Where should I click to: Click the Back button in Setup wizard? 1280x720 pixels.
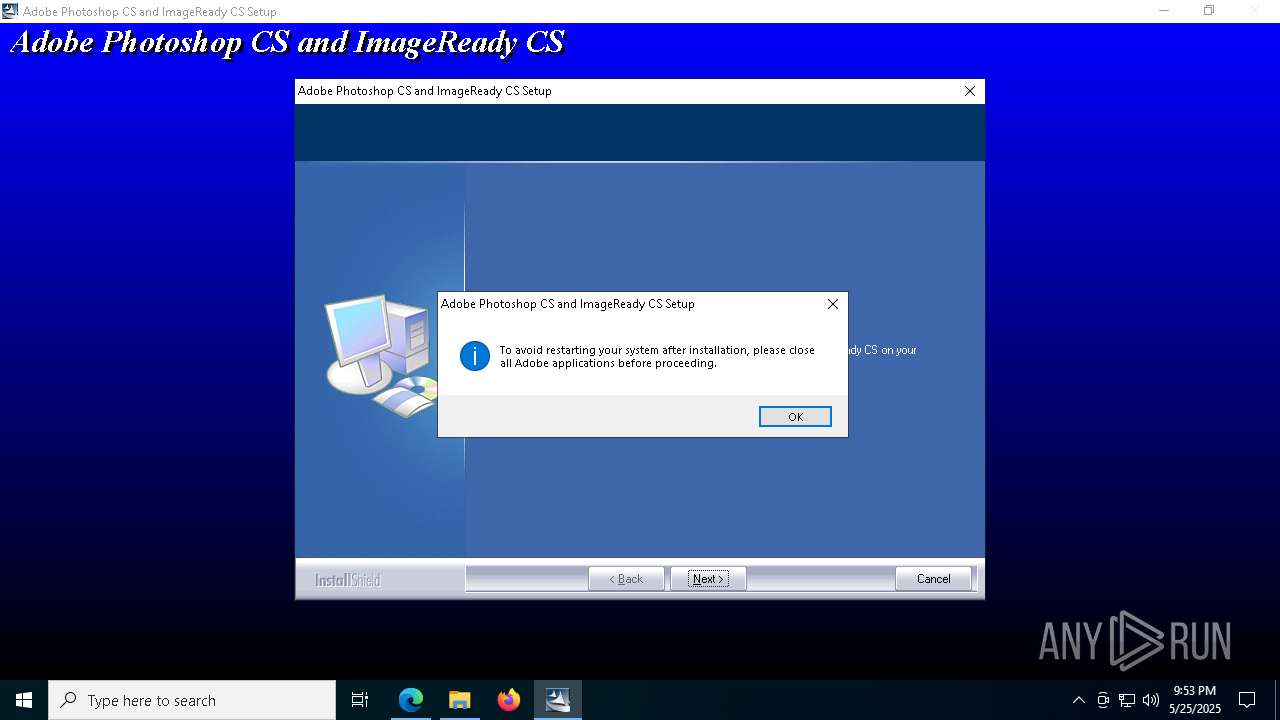pyautogui.click(x=626, y=579)
